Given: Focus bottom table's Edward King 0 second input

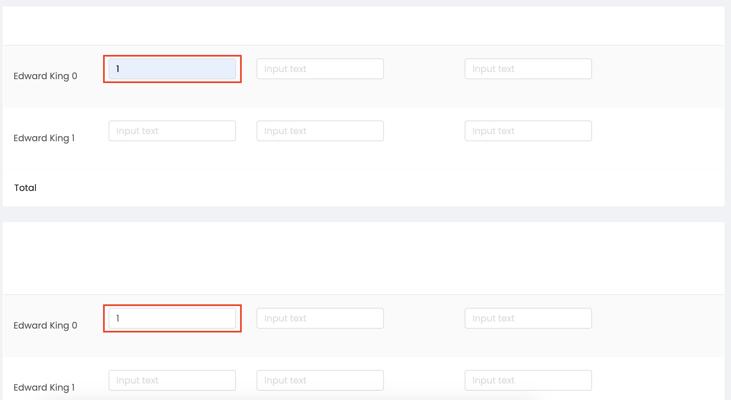Looking at the screenshot, I should click(320, 319).
